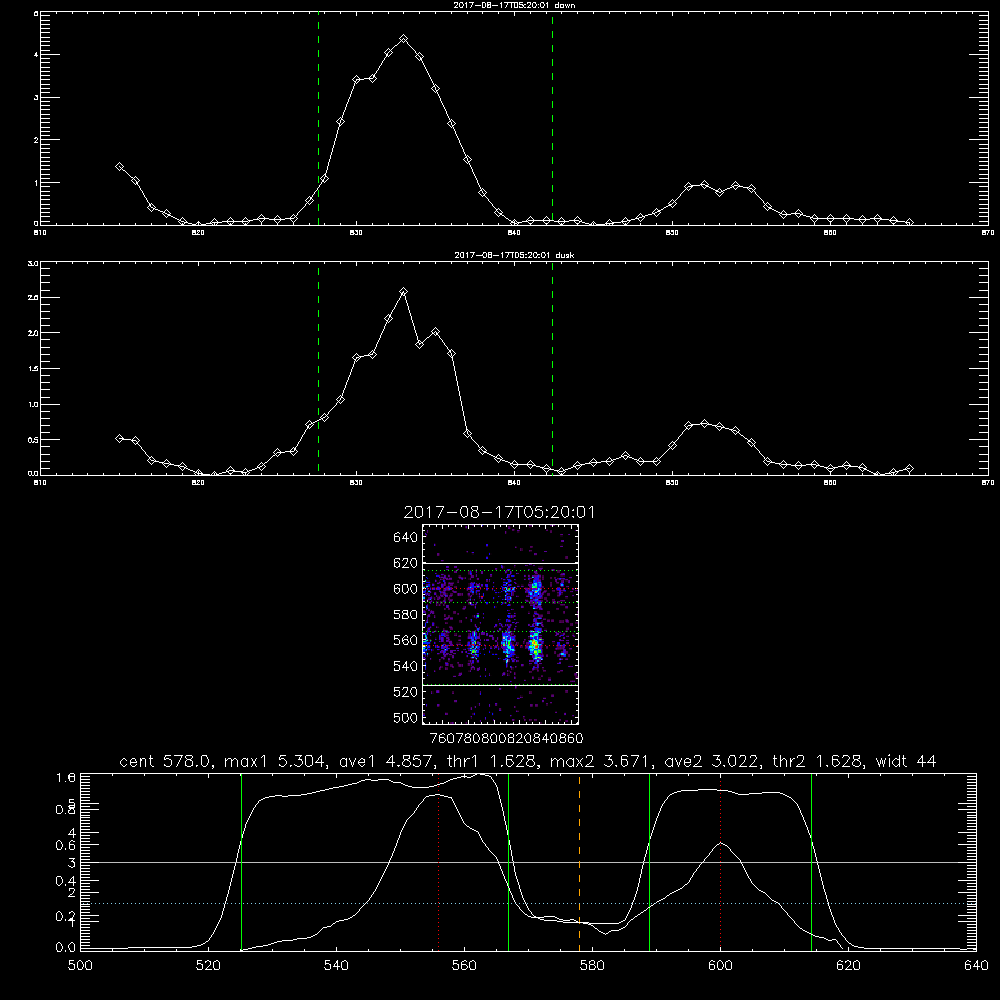Click the orange dashed center line at 578
Screen dimensions: 1000x1000
pyautogui.click(x=579, y=862)
